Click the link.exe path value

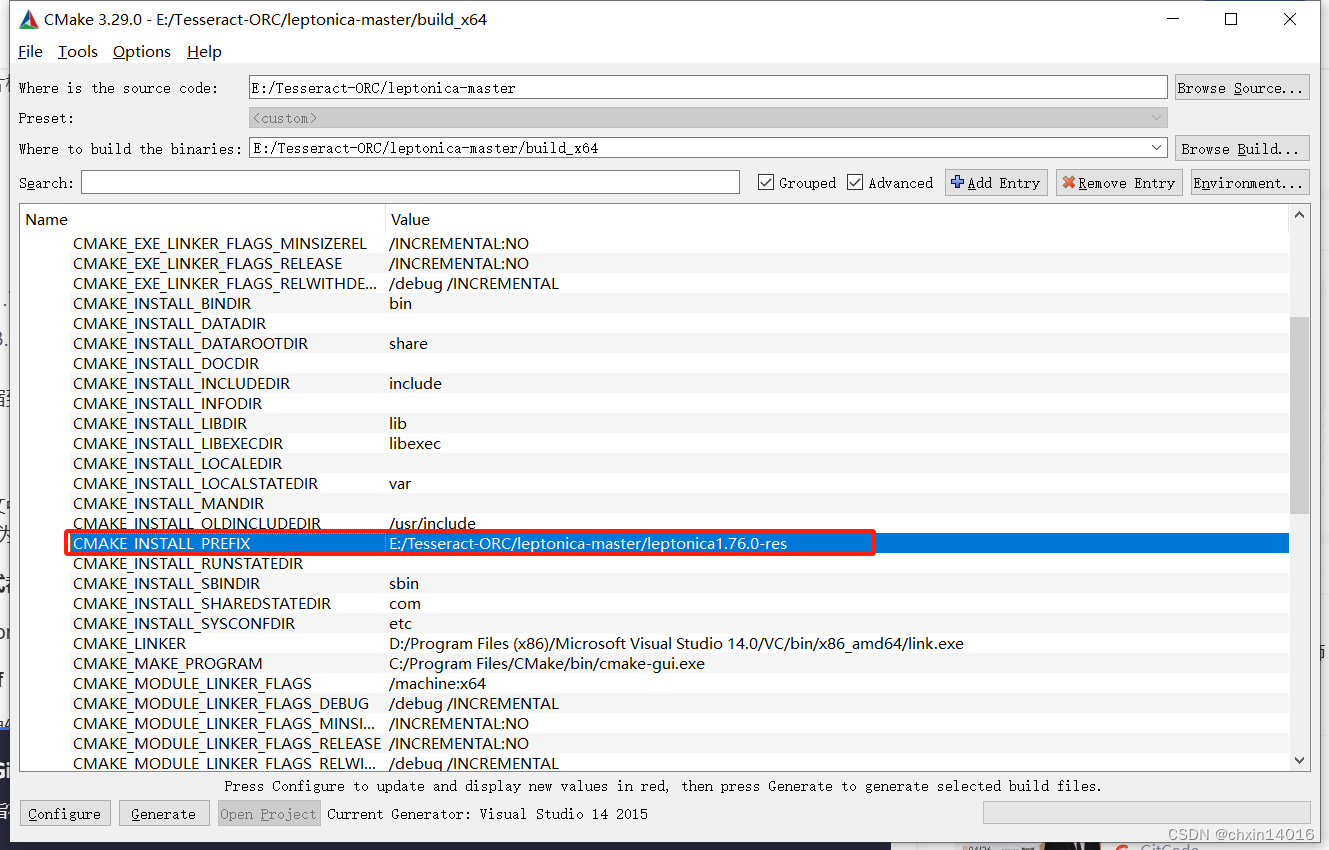click(x=676, y=643)
